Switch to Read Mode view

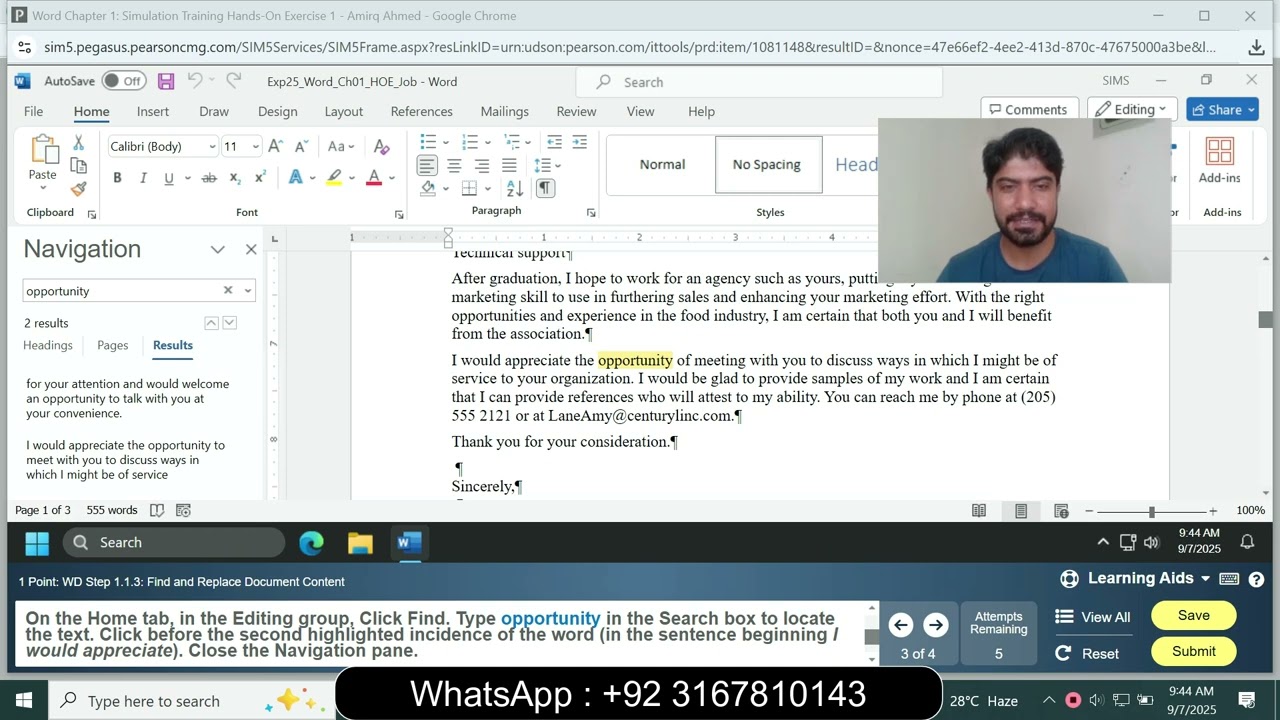pos(979,511)
